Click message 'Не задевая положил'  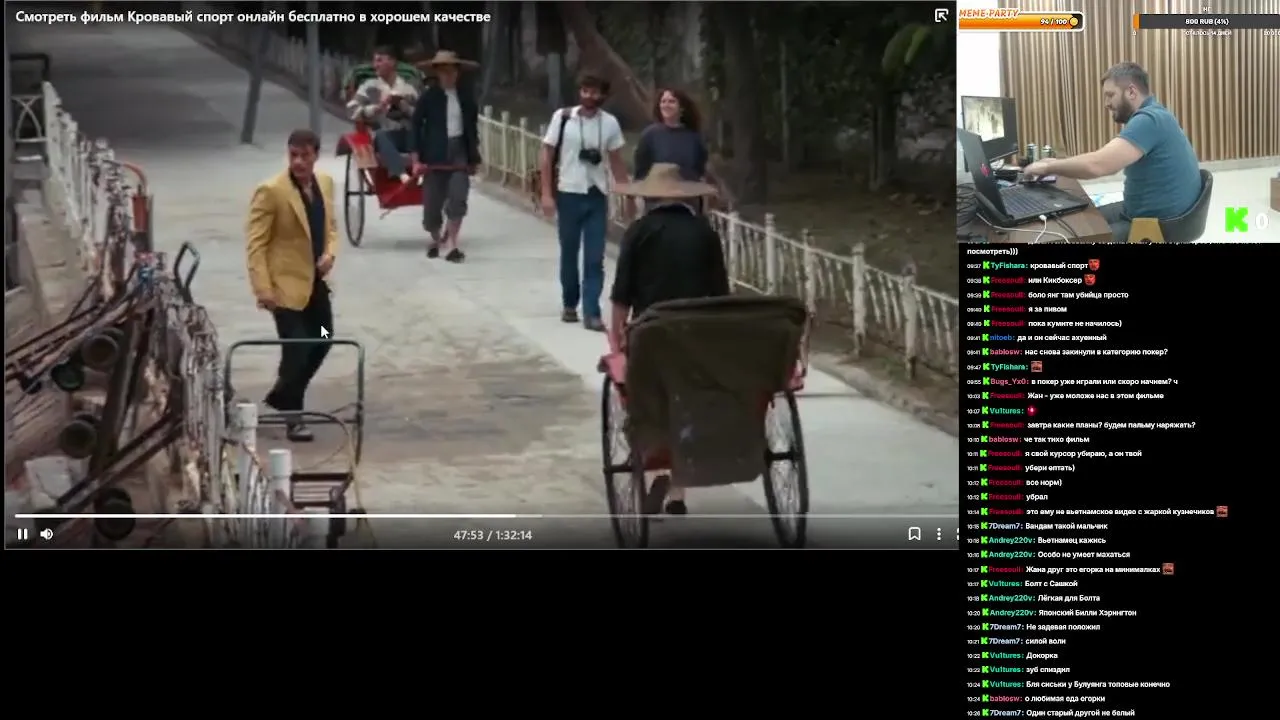tap(1063, 627)
